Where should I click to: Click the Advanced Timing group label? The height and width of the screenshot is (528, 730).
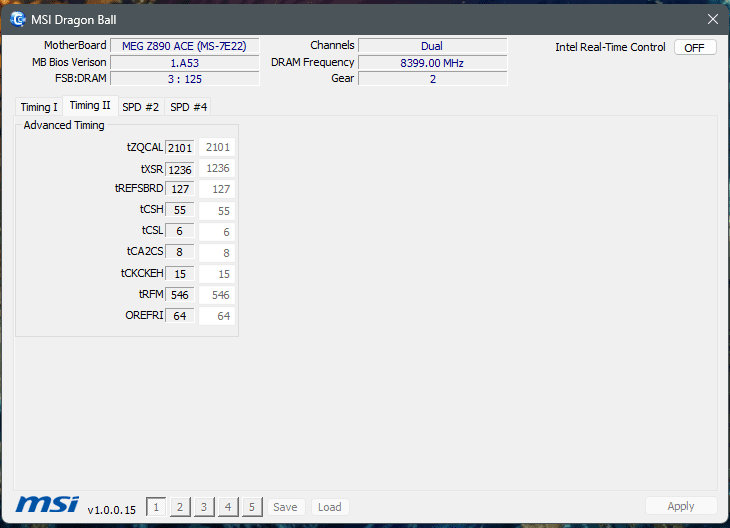(x=64, y=125)
